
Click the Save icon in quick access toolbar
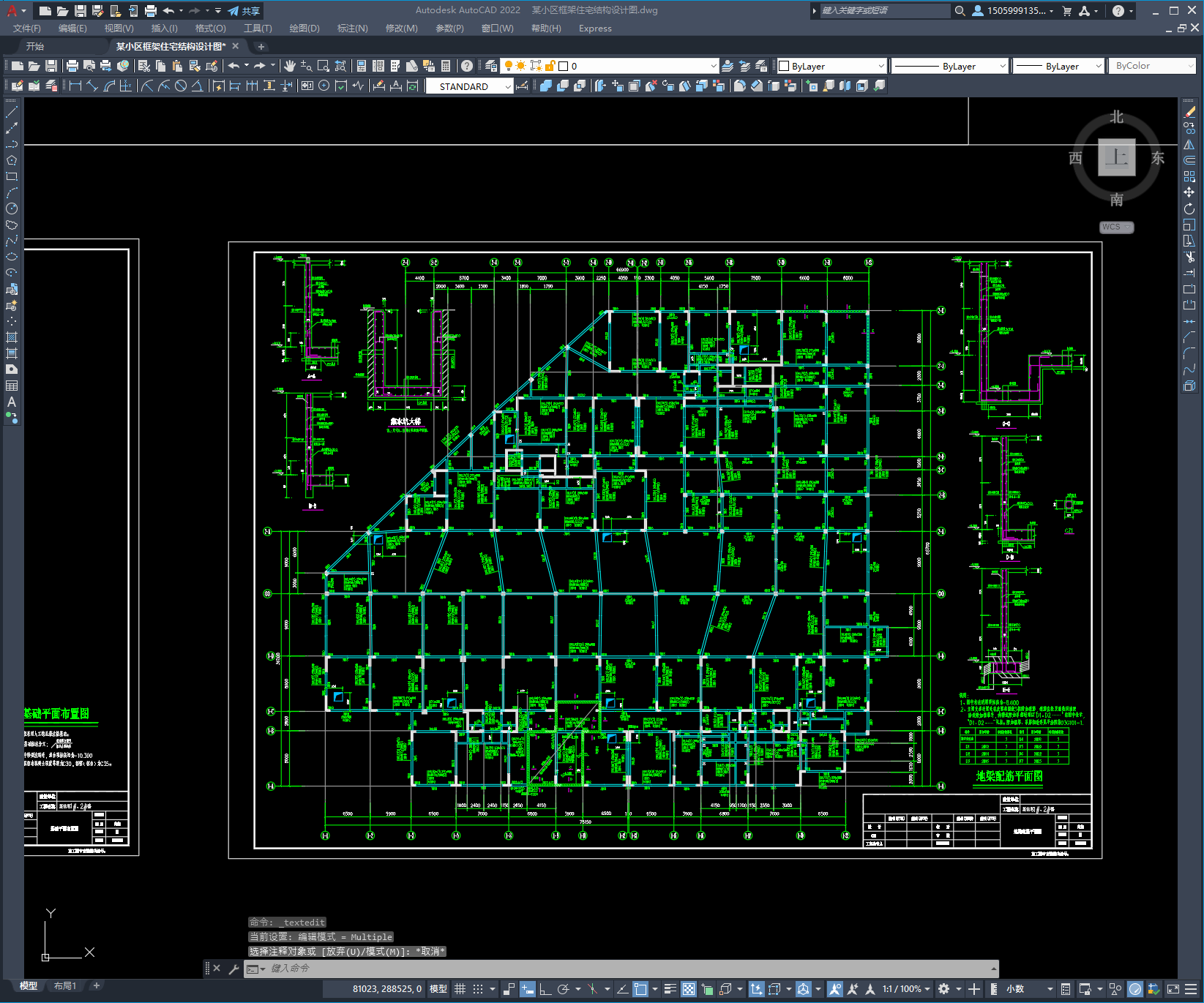[x=81, y=11]
